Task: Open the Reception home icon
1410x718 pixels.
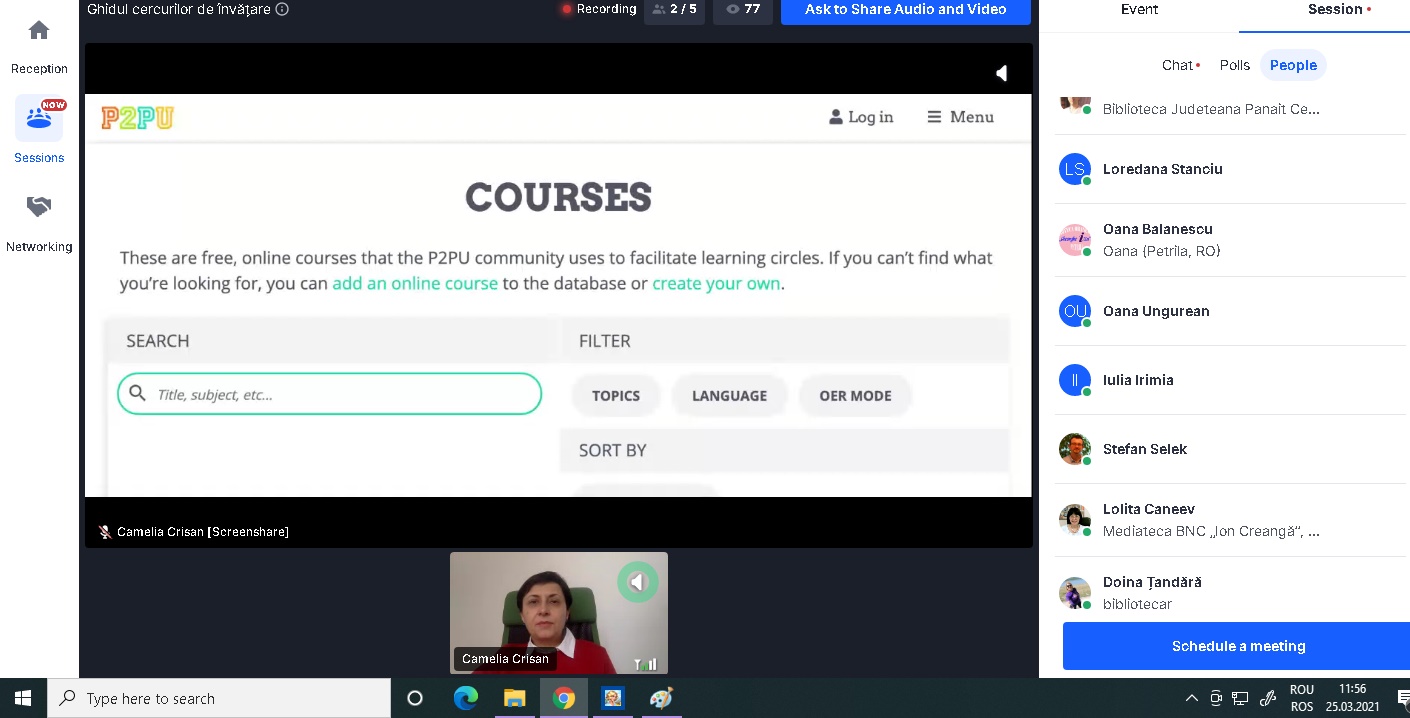Action: click(39, 31)
